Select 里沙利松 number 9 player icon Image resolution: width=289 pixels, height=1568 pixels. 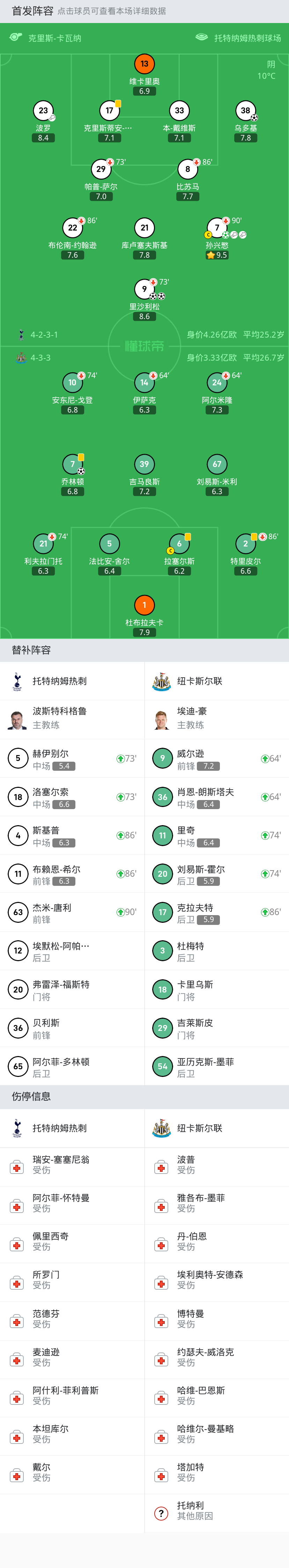144,289
